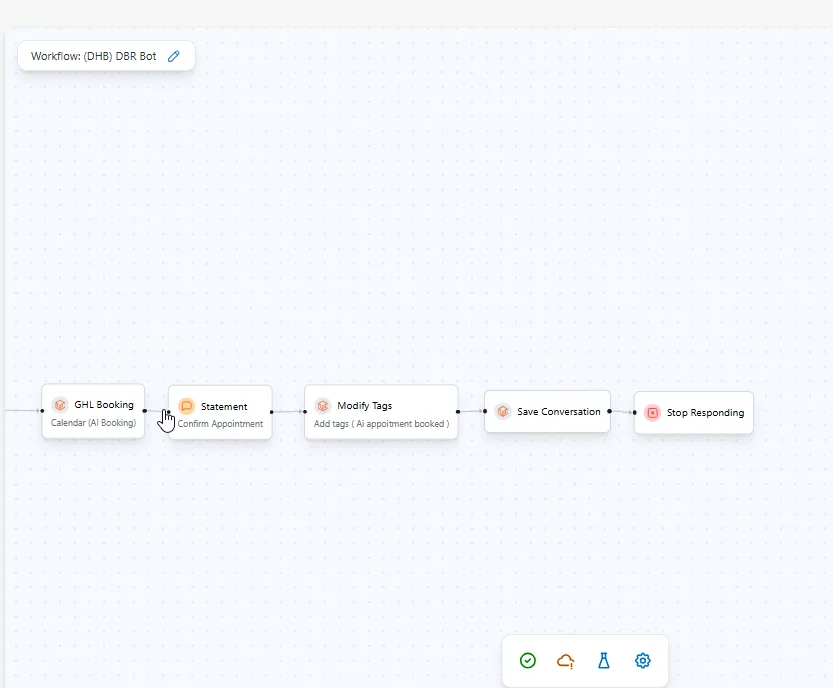Click Stop Responding node's input connector dot
The height and width of the screenshot is (688, 833).
pos(634,412)
